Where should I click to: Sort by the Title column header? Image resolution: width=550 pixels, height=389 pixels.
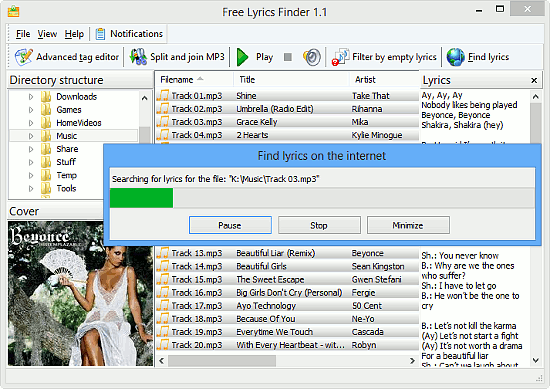click(x=291, y=80)
